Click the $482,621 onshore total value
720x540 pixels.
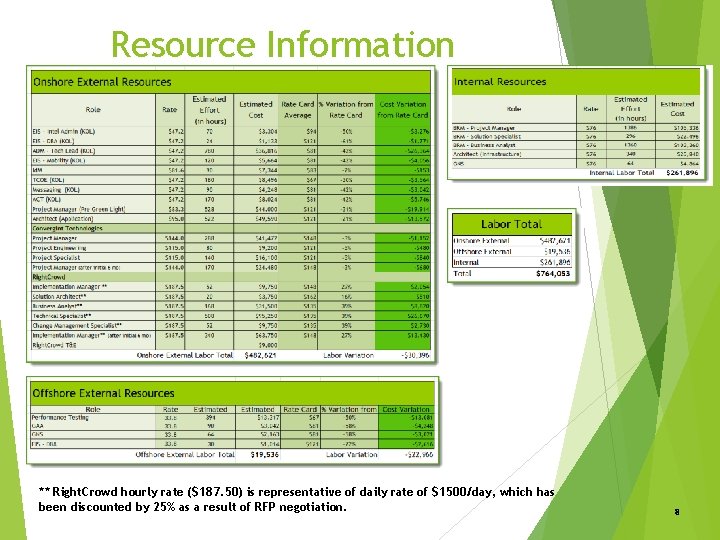[260, 355]
